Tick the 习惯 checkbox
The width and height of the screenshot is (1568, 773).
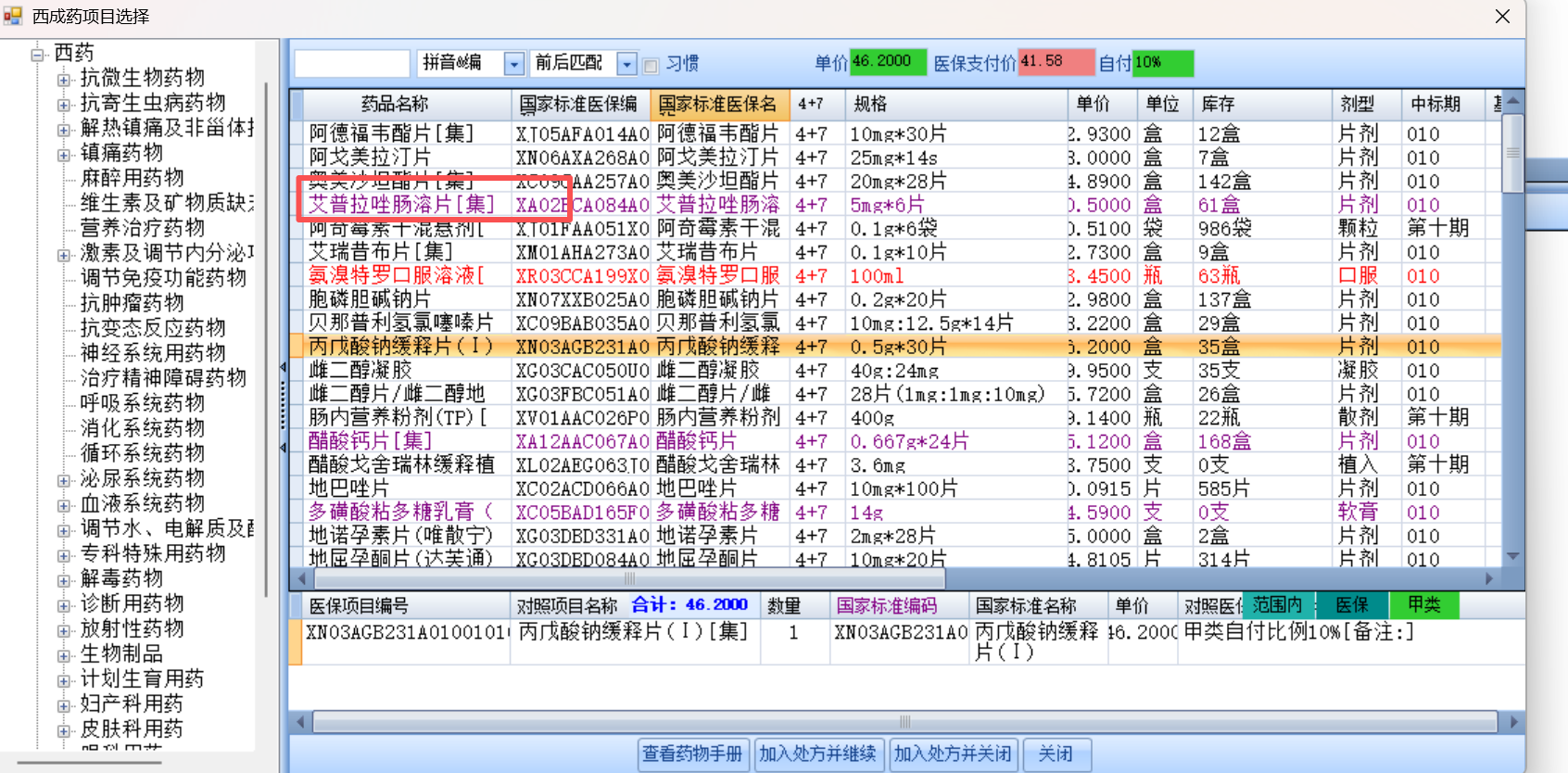(651, 65)
